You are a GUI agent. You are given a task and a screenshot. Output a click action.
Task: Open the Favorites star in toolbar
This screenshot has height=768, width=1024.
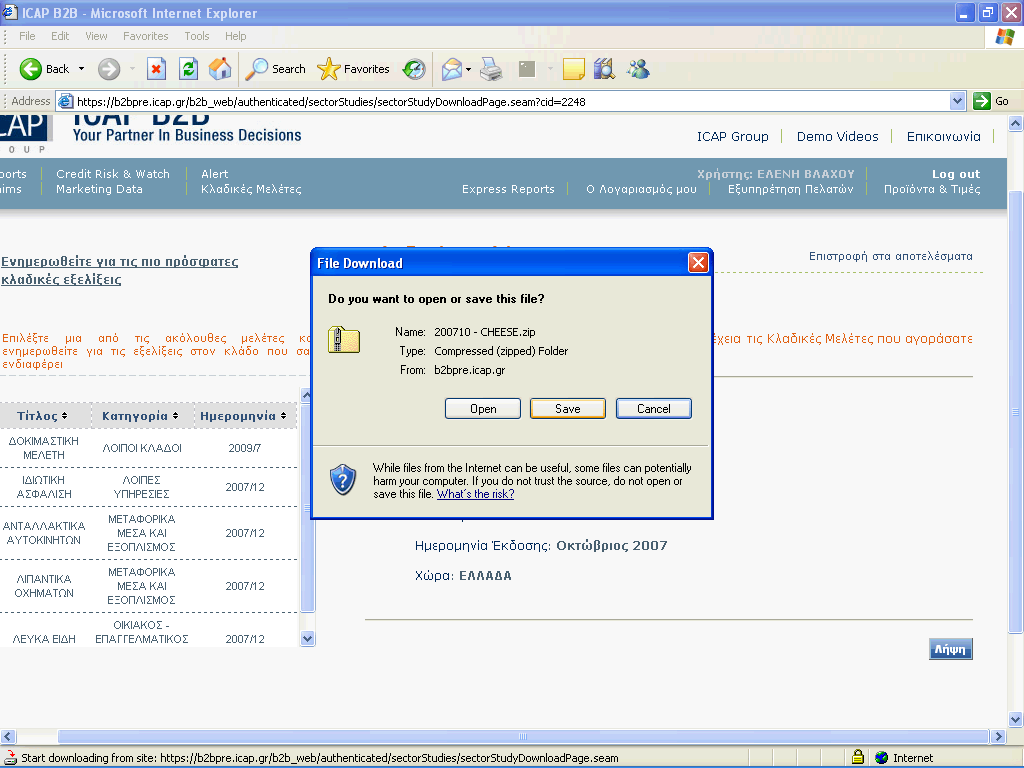pos(328,69)
